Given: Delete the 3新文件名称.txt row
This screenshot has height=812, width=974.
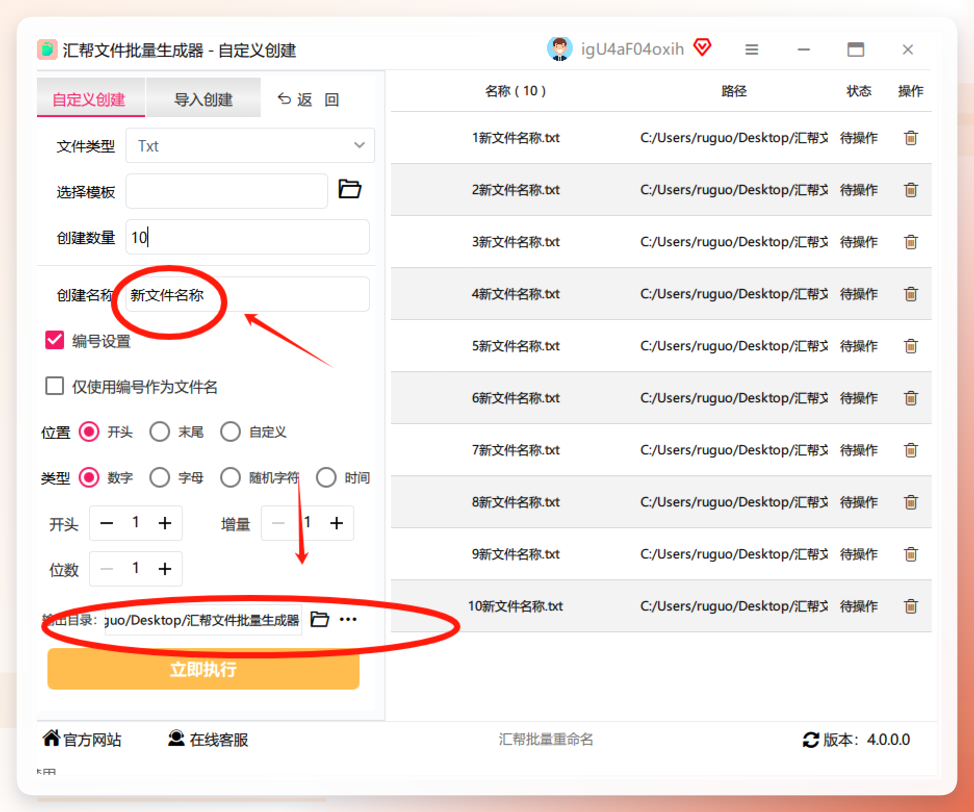Looking at the screenshot, I should 911,242.
